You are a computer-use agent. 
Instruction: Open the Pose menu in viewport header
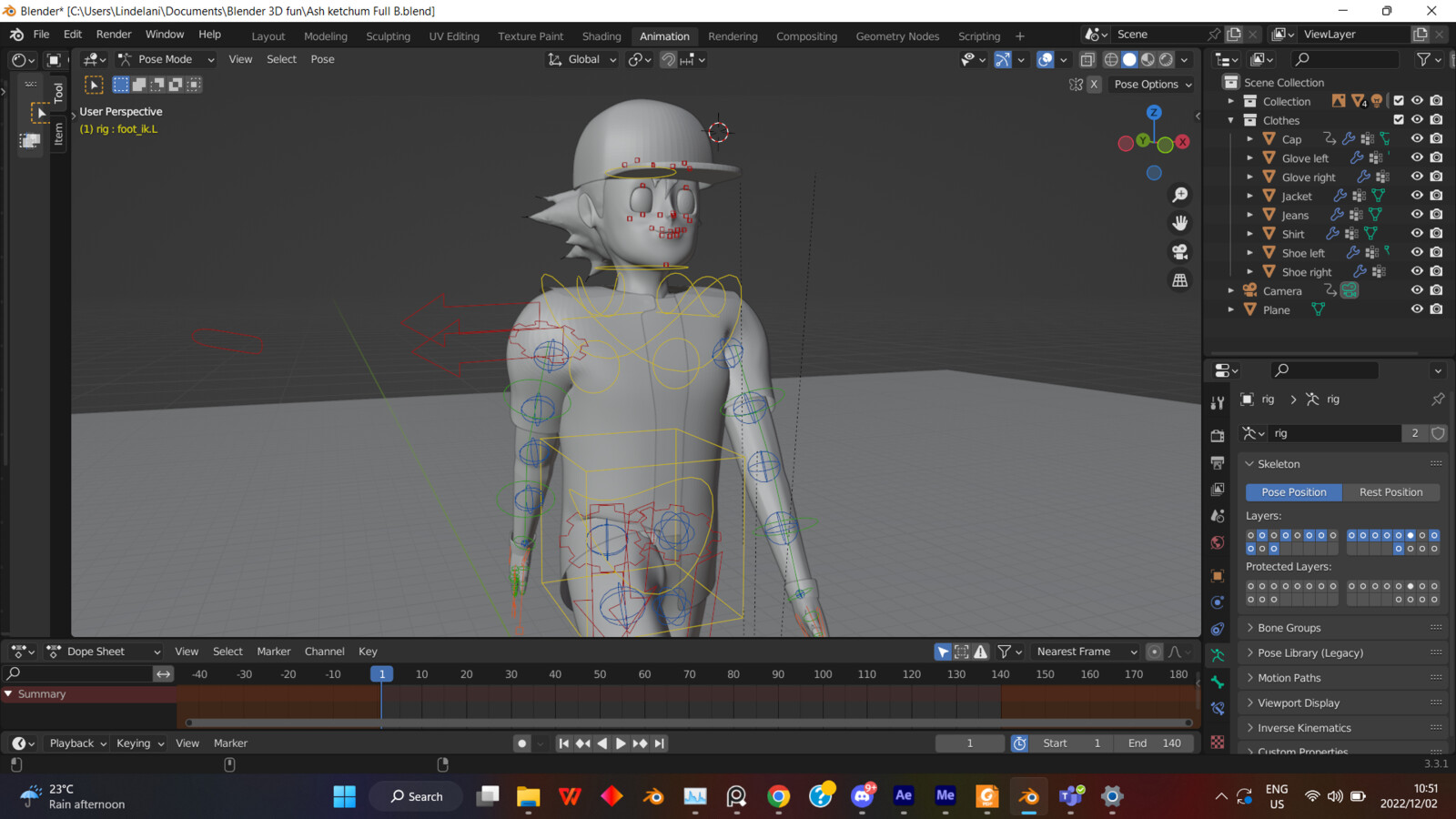click(322, 59)
